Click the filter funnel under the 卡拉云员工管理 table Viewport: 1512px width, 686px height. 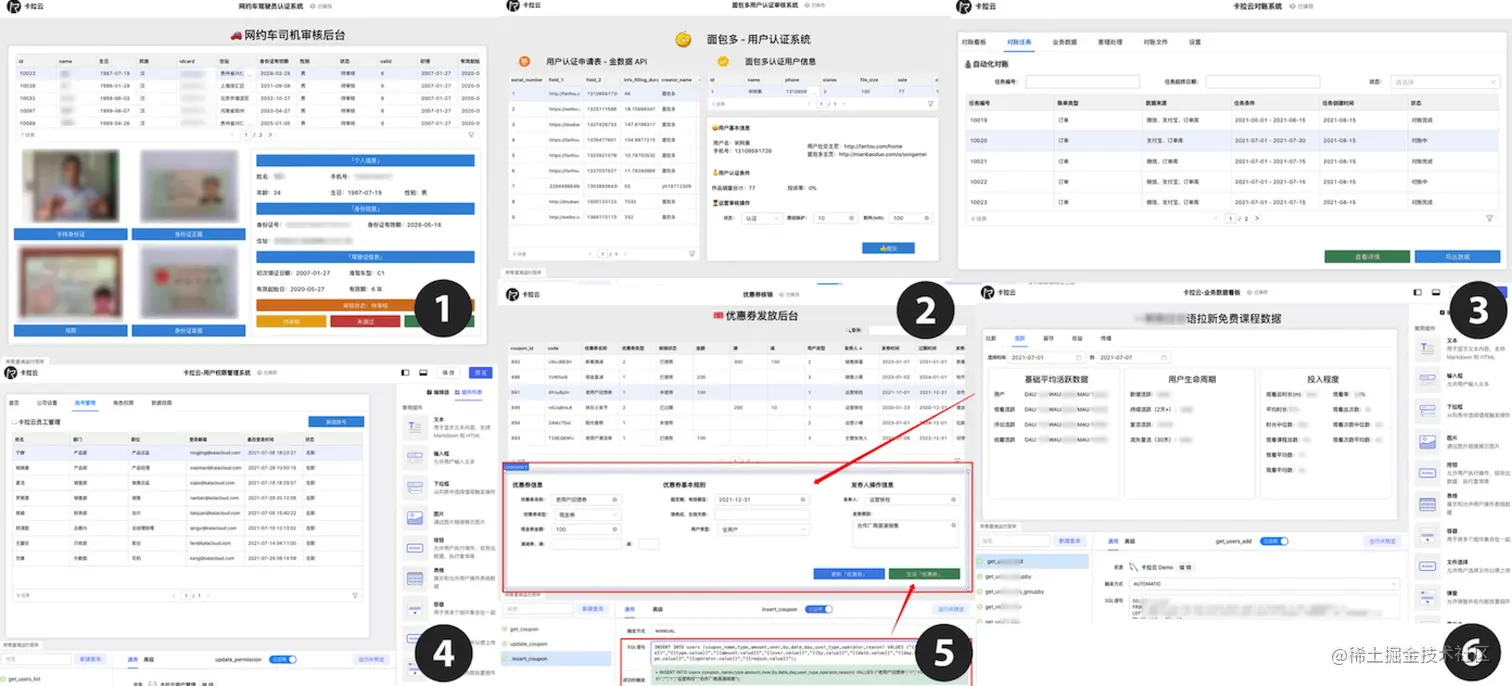355,595
